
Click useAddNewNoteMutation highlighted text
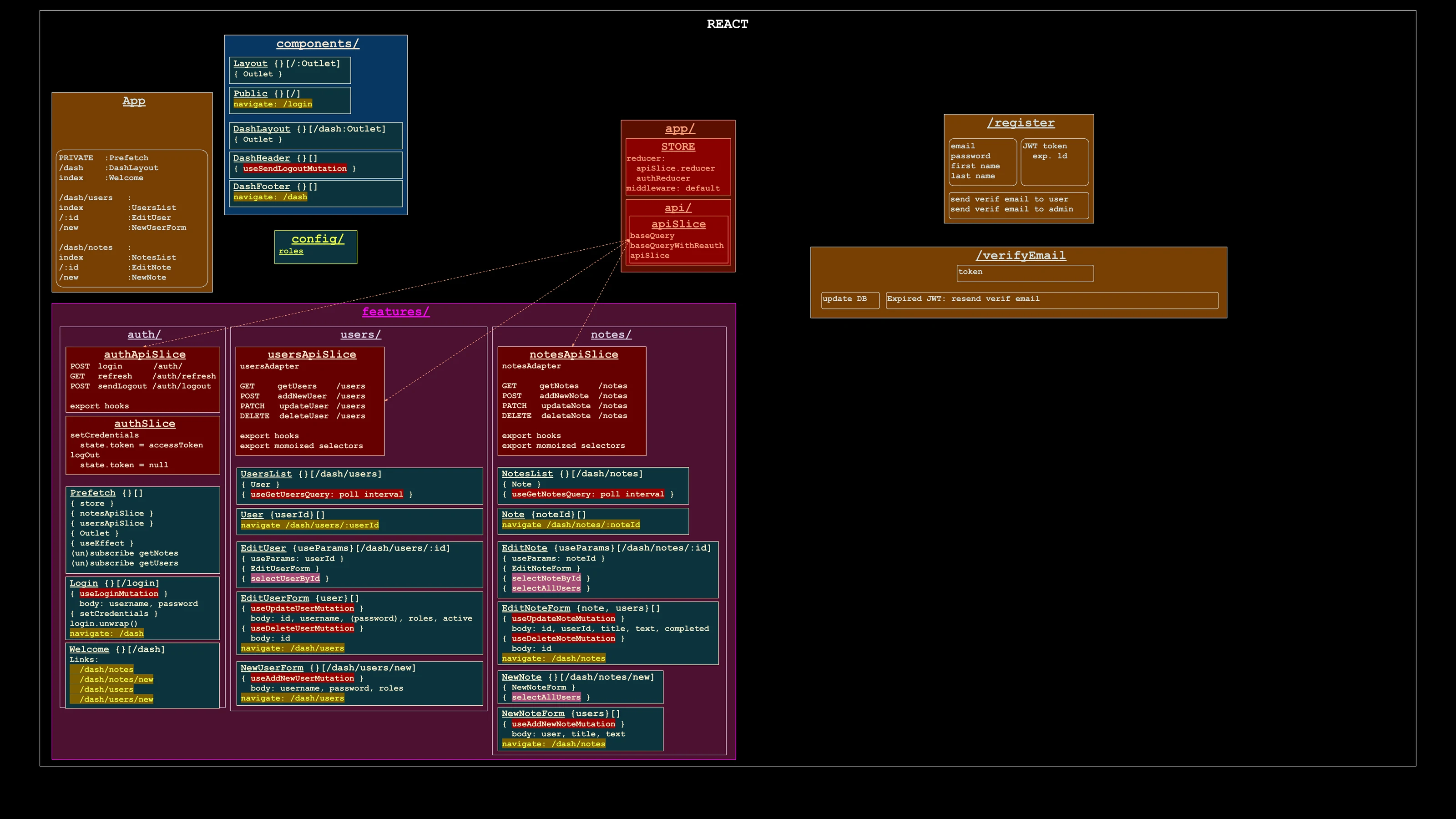563,724
